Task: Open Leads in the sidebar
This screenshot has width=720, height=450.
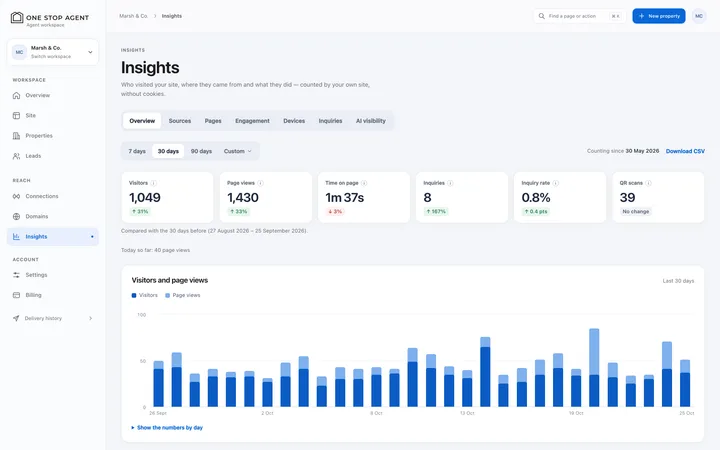Action: coord(53,156)
